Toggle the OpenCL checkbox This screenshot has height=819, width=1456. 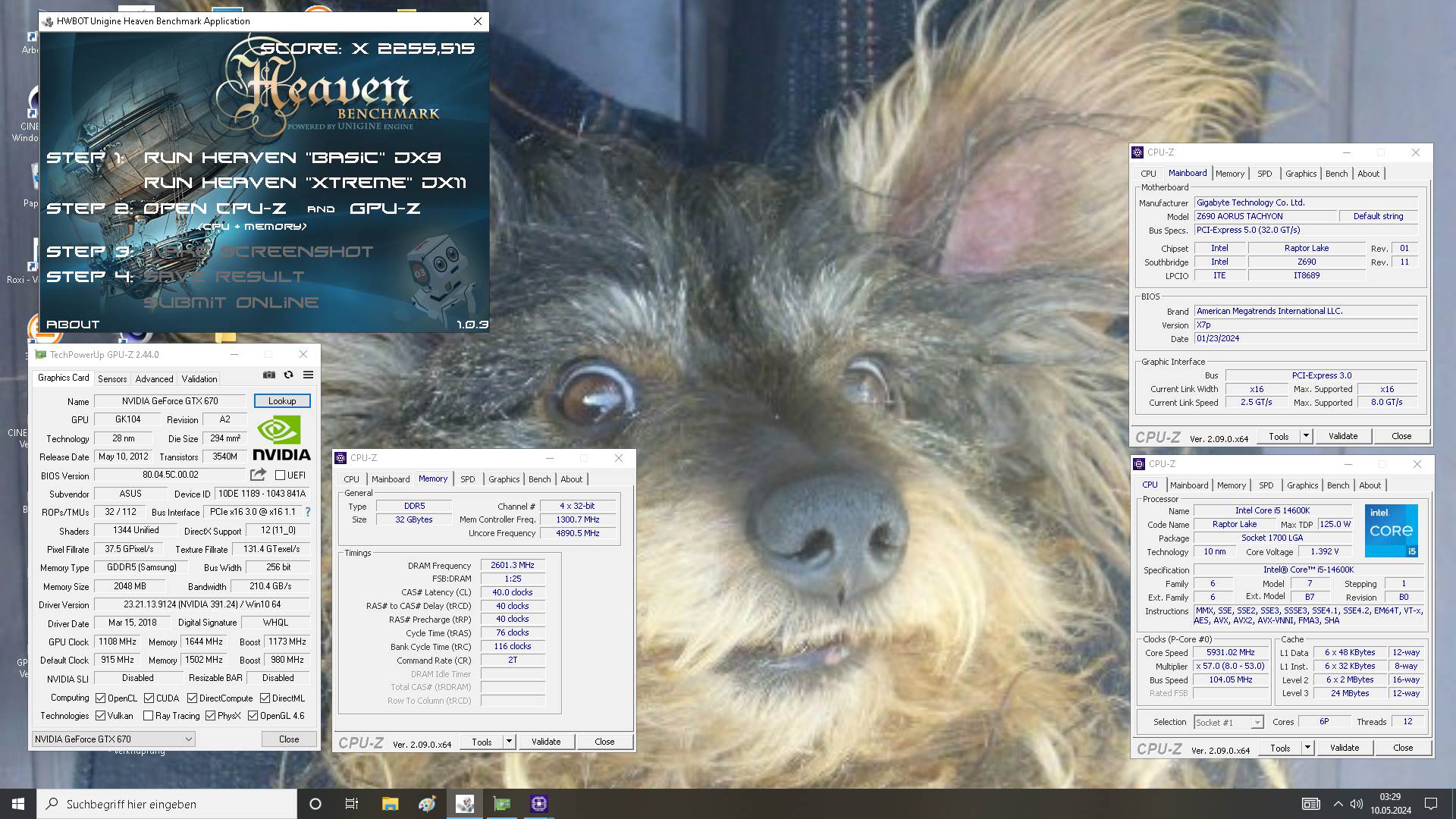100,698
